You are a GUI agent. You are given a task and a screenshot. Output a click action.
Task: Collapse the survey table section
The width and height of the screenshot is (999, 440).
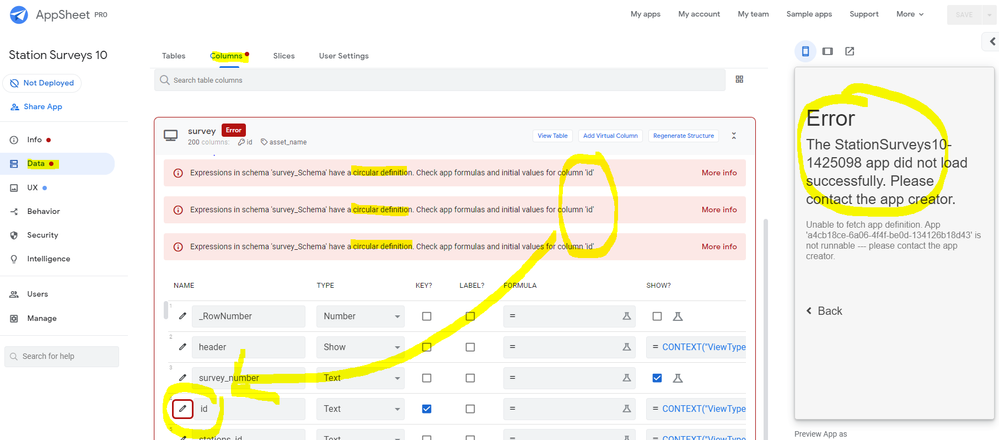(x=734, y=136)
